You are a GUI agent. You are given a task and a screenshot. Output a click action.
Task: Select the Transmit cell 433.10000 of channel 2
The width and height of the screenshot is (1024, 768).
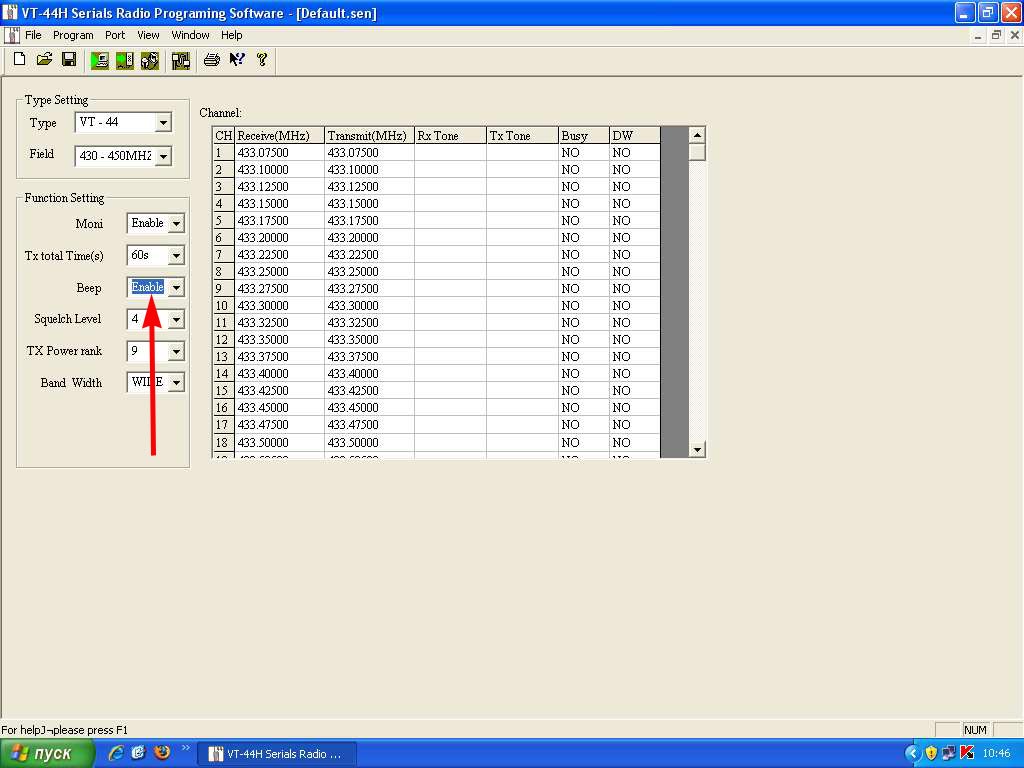370,170
